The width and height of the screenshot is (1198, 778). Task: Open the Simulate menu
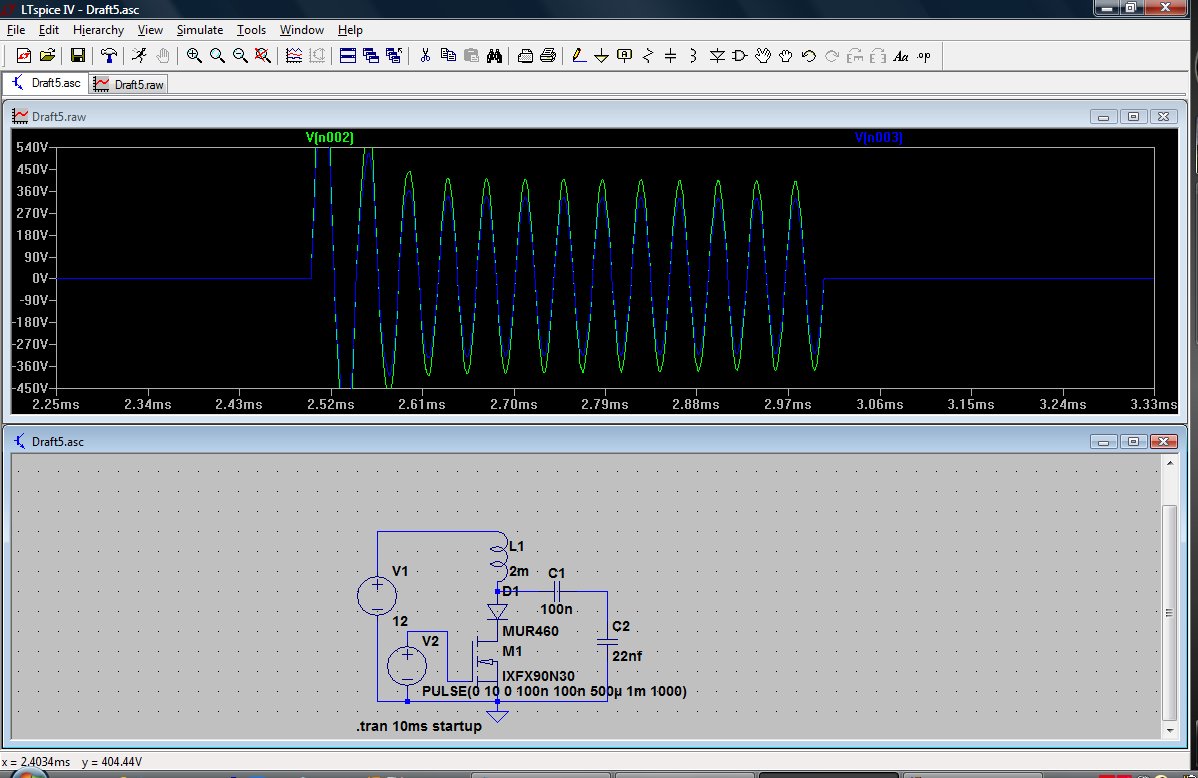pos(200,30)
